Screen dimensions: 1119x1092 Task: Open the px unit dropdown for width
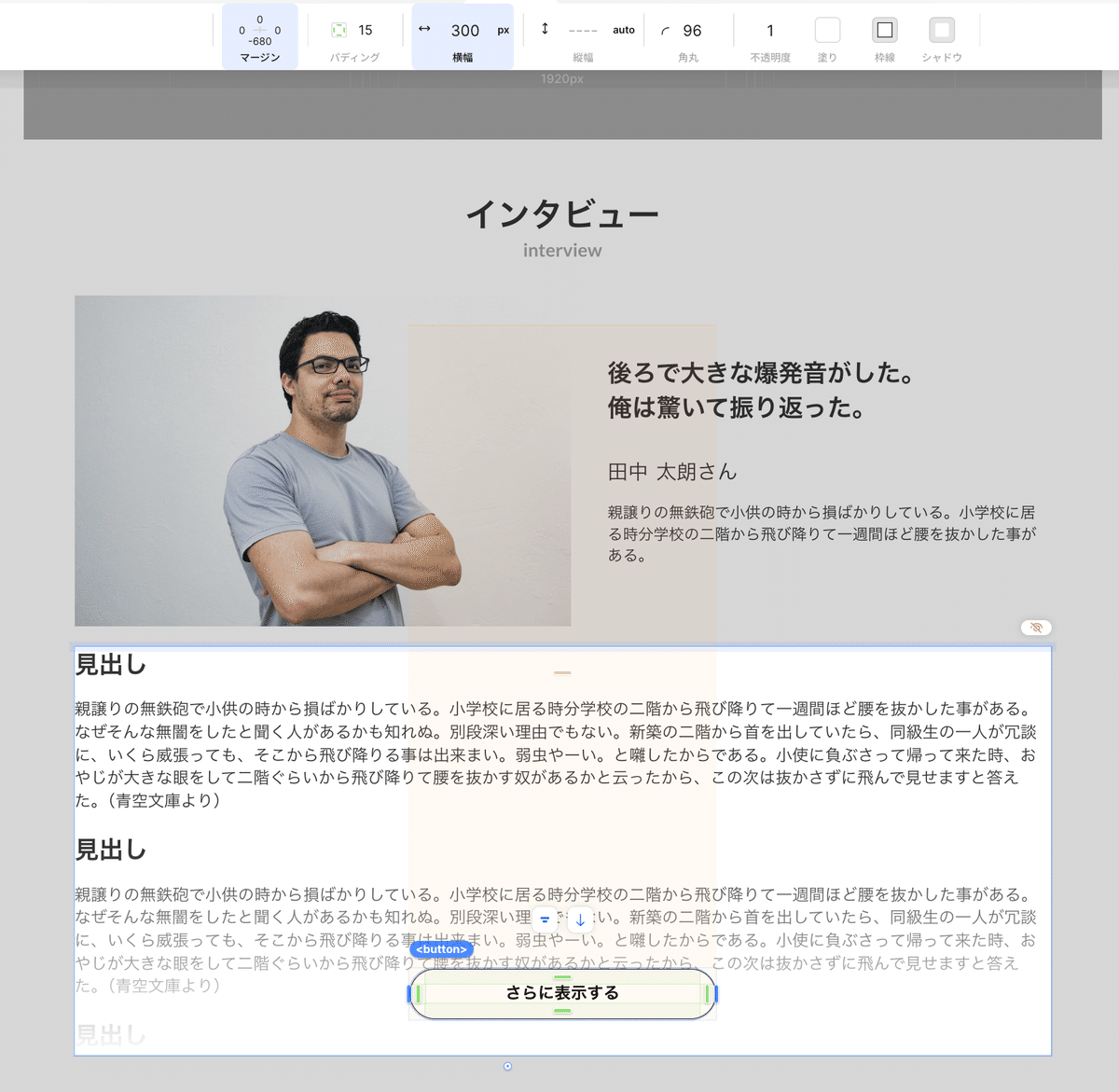[504, 31]
